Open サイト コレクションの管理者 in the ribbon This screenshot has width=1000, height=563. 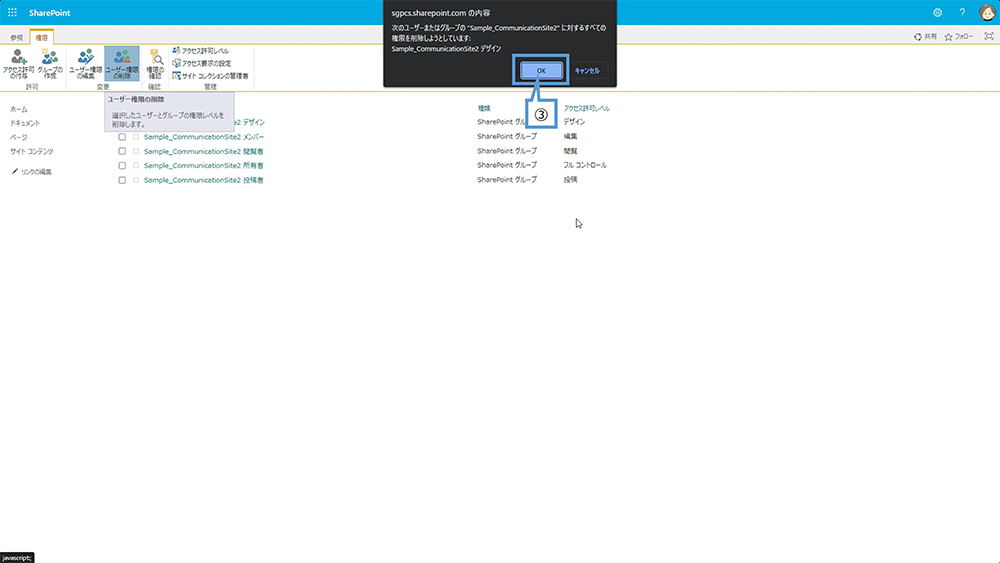click(210, 75)
